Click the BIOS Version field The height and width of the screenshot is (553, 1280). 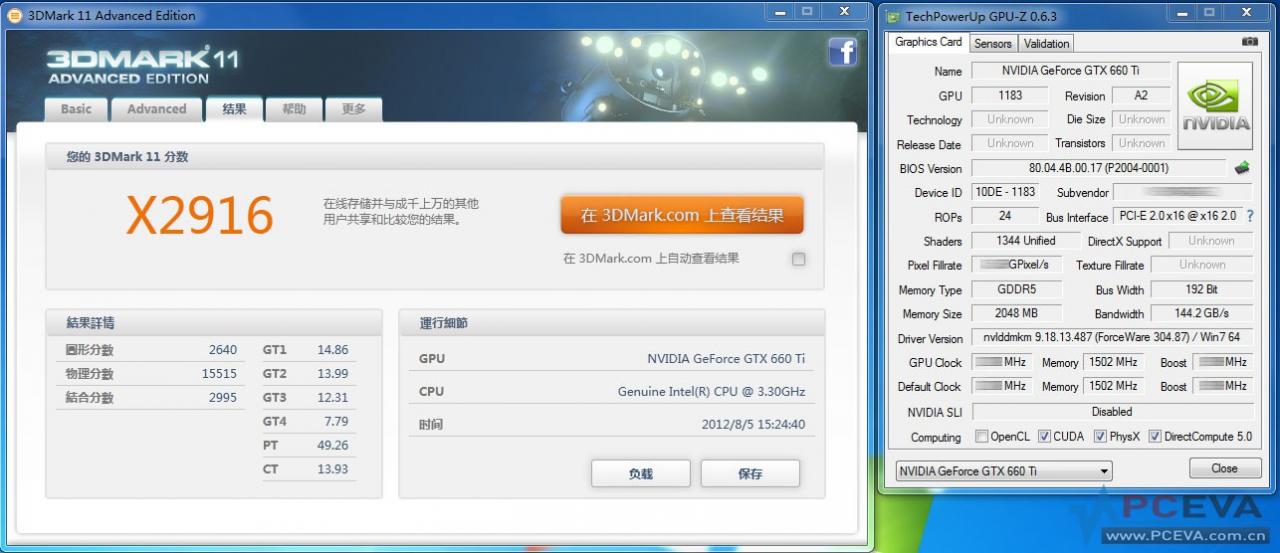tap(1098, 168)
